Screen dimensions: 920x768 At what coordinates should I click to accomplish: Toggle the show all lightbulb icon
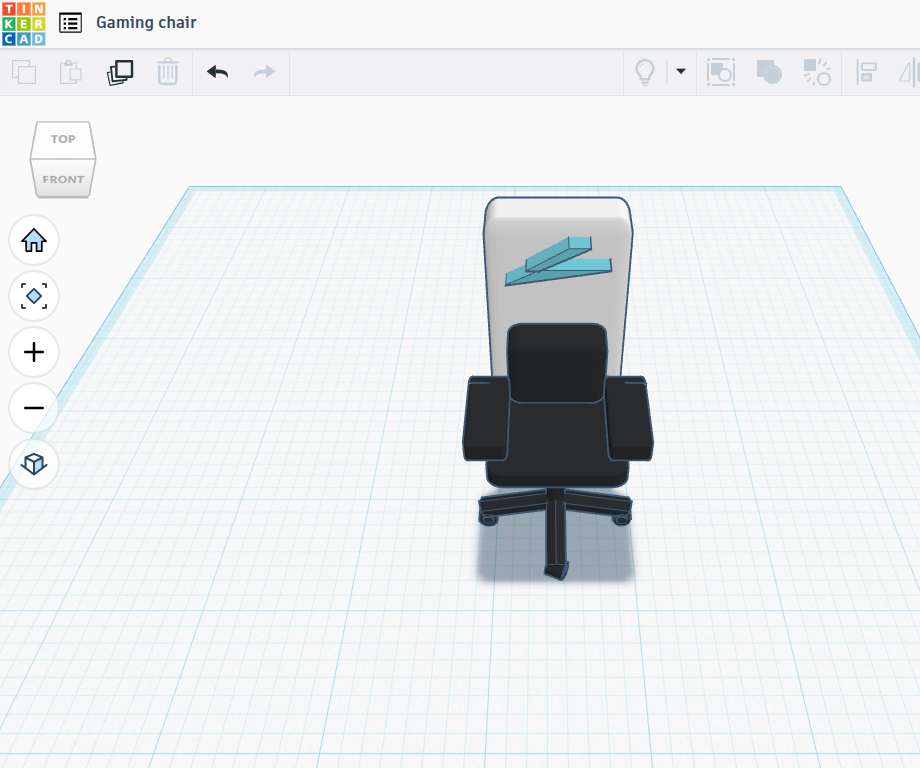pos(645,72)
